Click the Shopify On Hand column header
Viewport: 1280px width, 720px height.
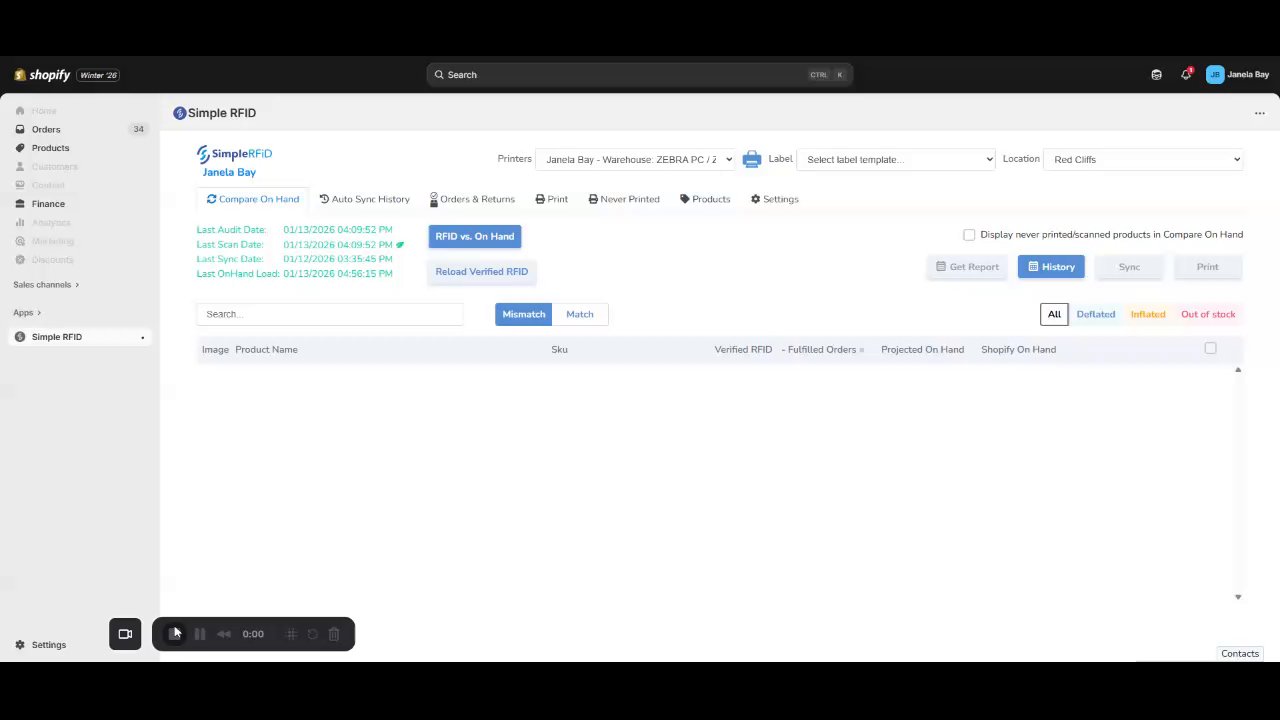[1018, 350]
